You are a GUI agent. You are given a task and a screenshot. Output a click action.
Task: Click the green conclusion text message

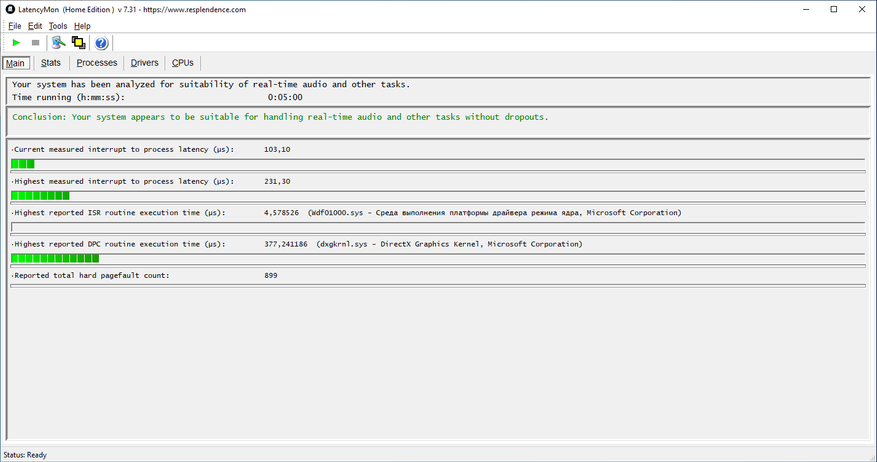(280, 117)
